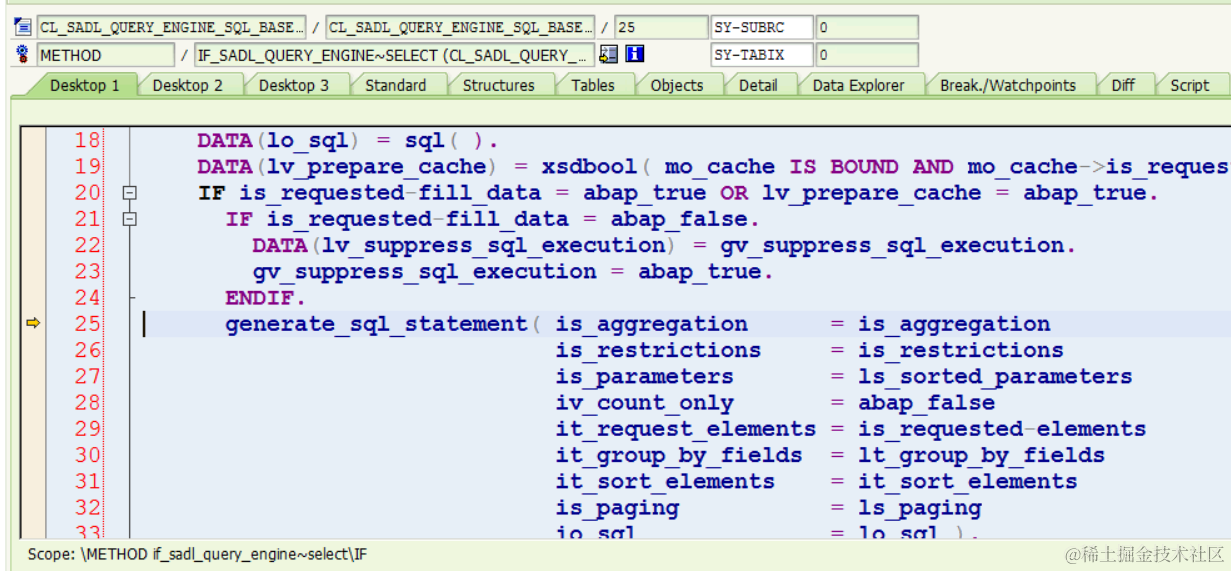Click the program source icon beside class name
This screenshot has height=571, width=1231.
click(22, 27)
